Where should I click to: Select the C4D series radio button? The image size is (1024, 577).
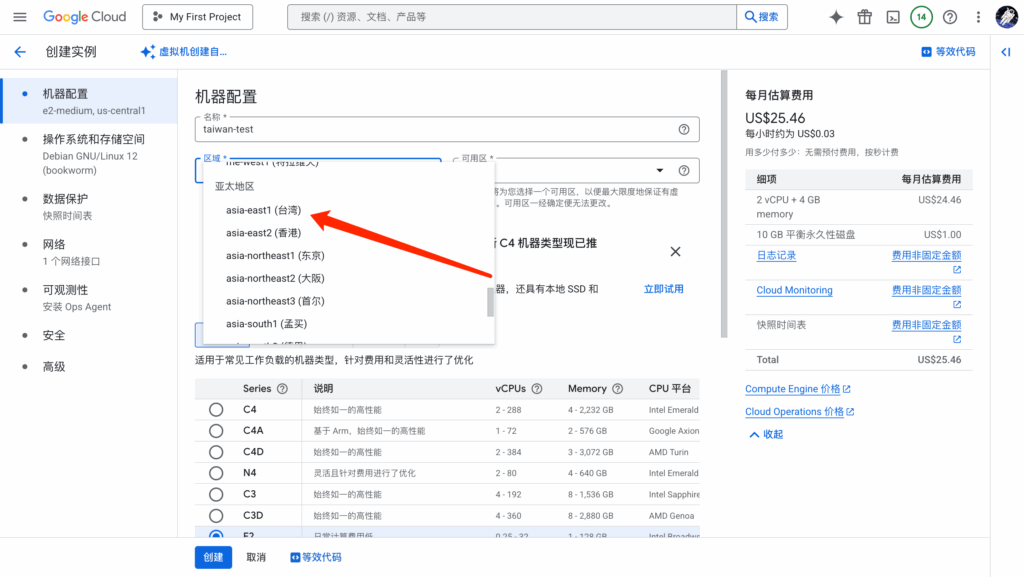pos(216,452)
